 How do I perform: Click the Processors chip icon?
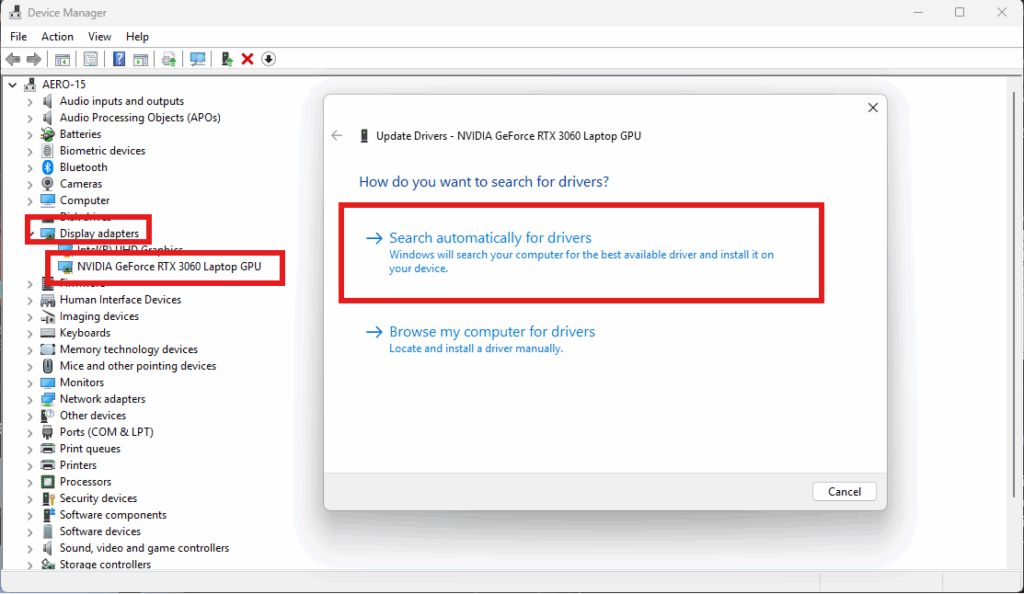point(48,482)
